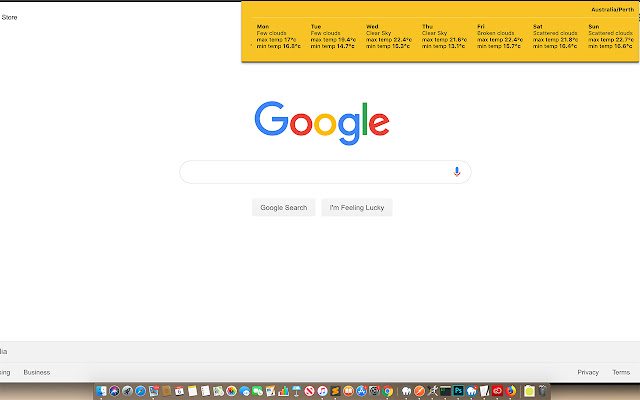Image resolution: width=640 pixels, height=400 pixels.
Task: Open the Privacy footer link
Action: (588, 372)
